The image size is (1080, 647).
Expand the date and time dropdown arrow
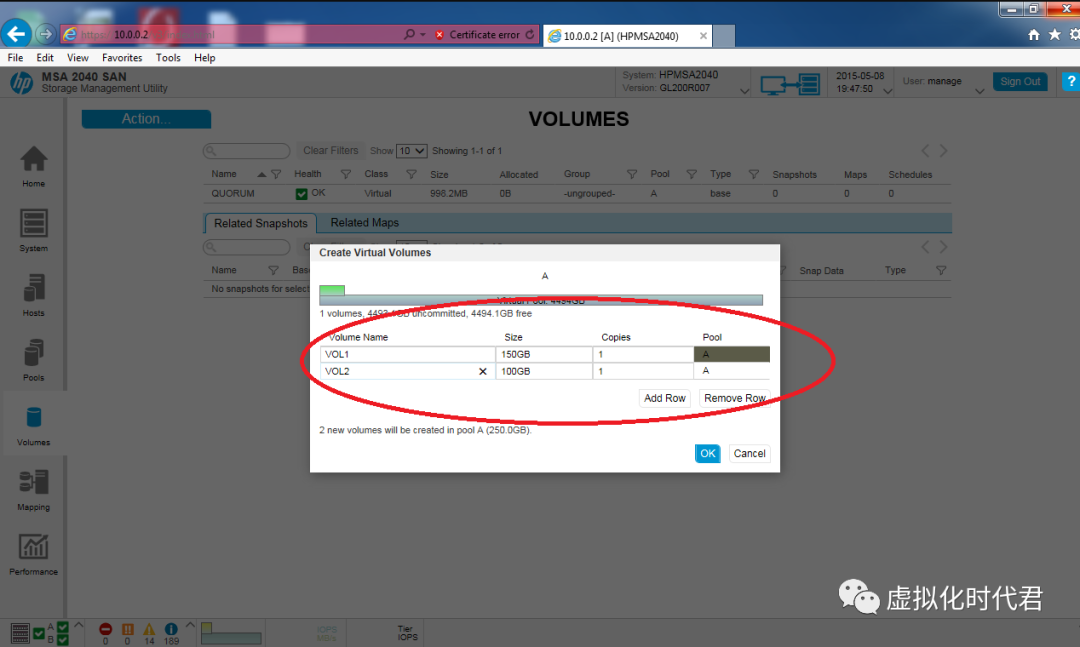[887, 91]
